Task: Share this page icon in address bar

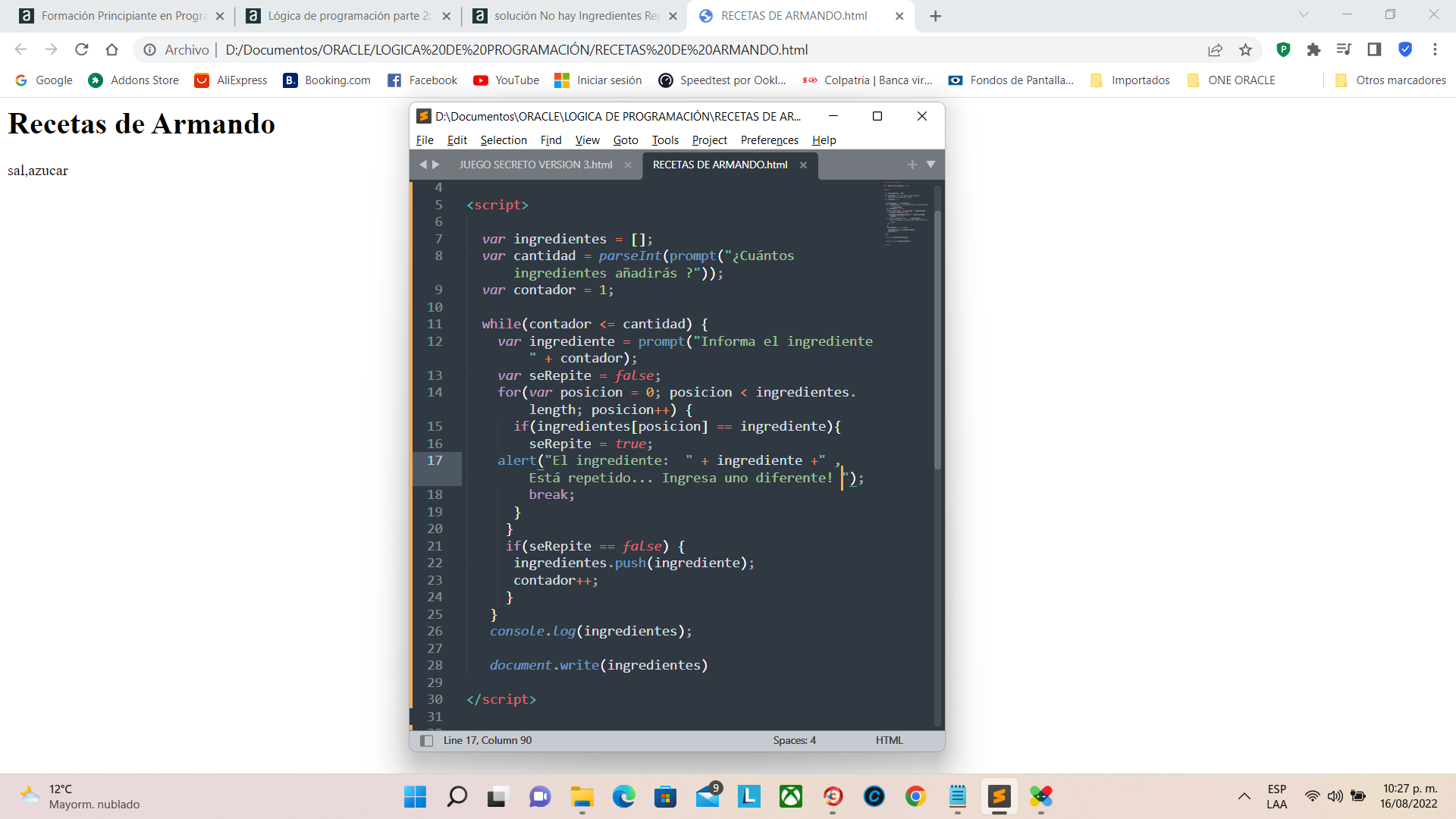Action: pos(1215,50)
